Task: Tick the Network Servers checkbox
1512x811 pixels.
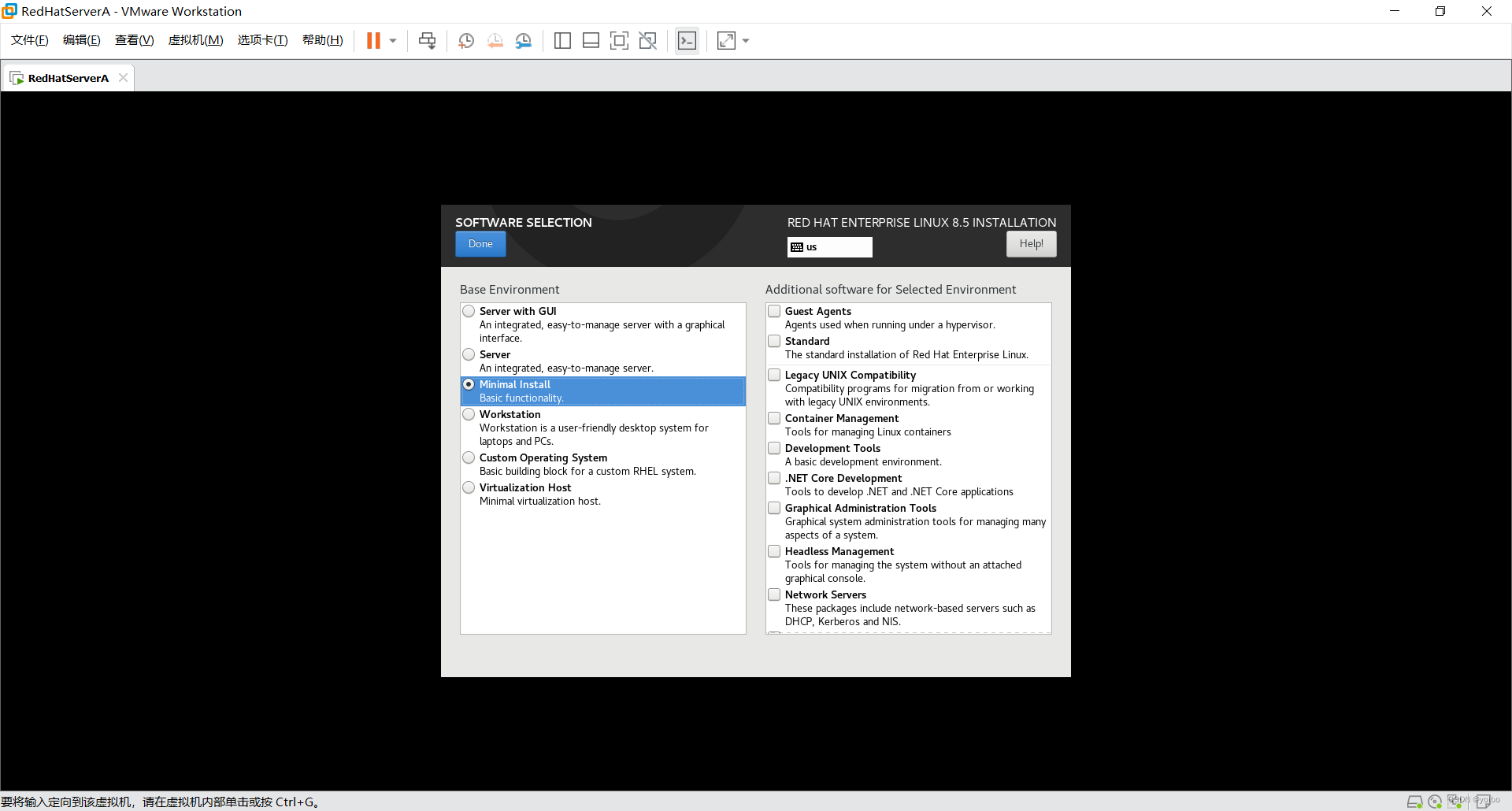Action: [774, 594]
